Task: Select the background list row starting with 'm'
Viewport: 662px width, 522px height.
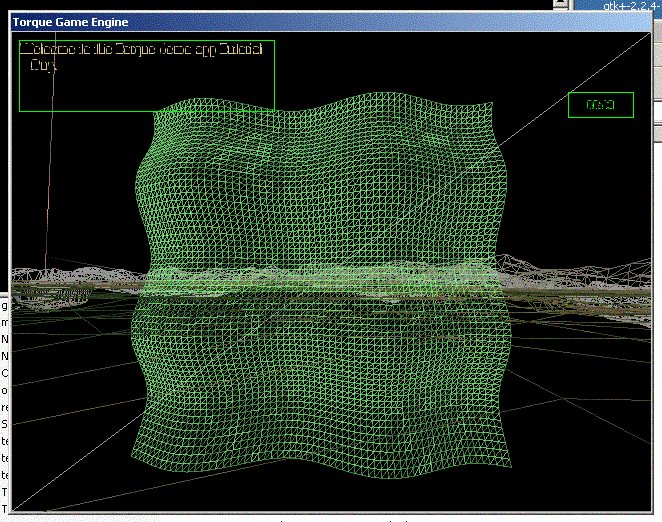Action: [4, 323]
